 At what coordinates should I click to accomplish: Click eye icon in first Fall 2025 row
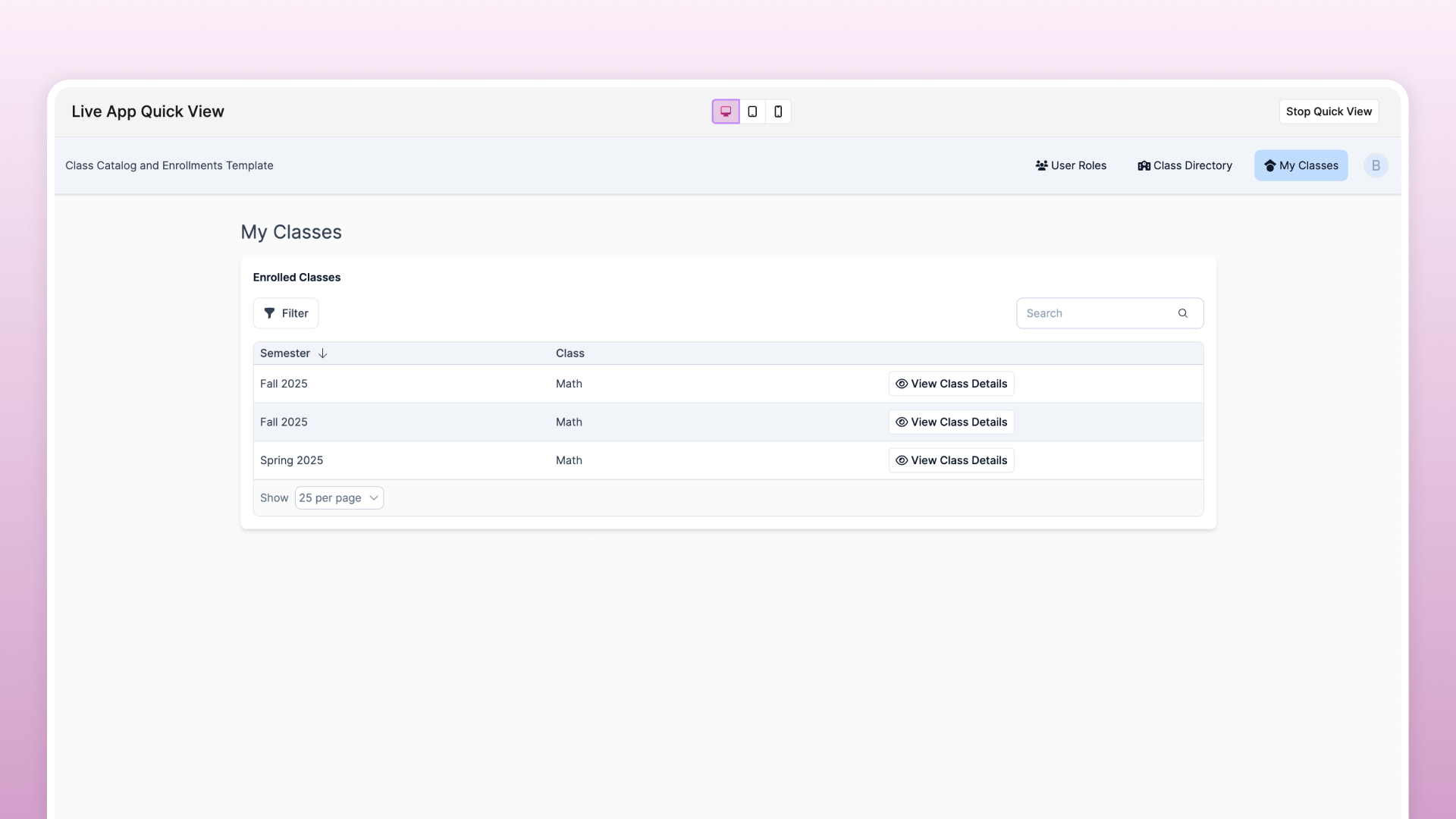click(x=902, y=384)
